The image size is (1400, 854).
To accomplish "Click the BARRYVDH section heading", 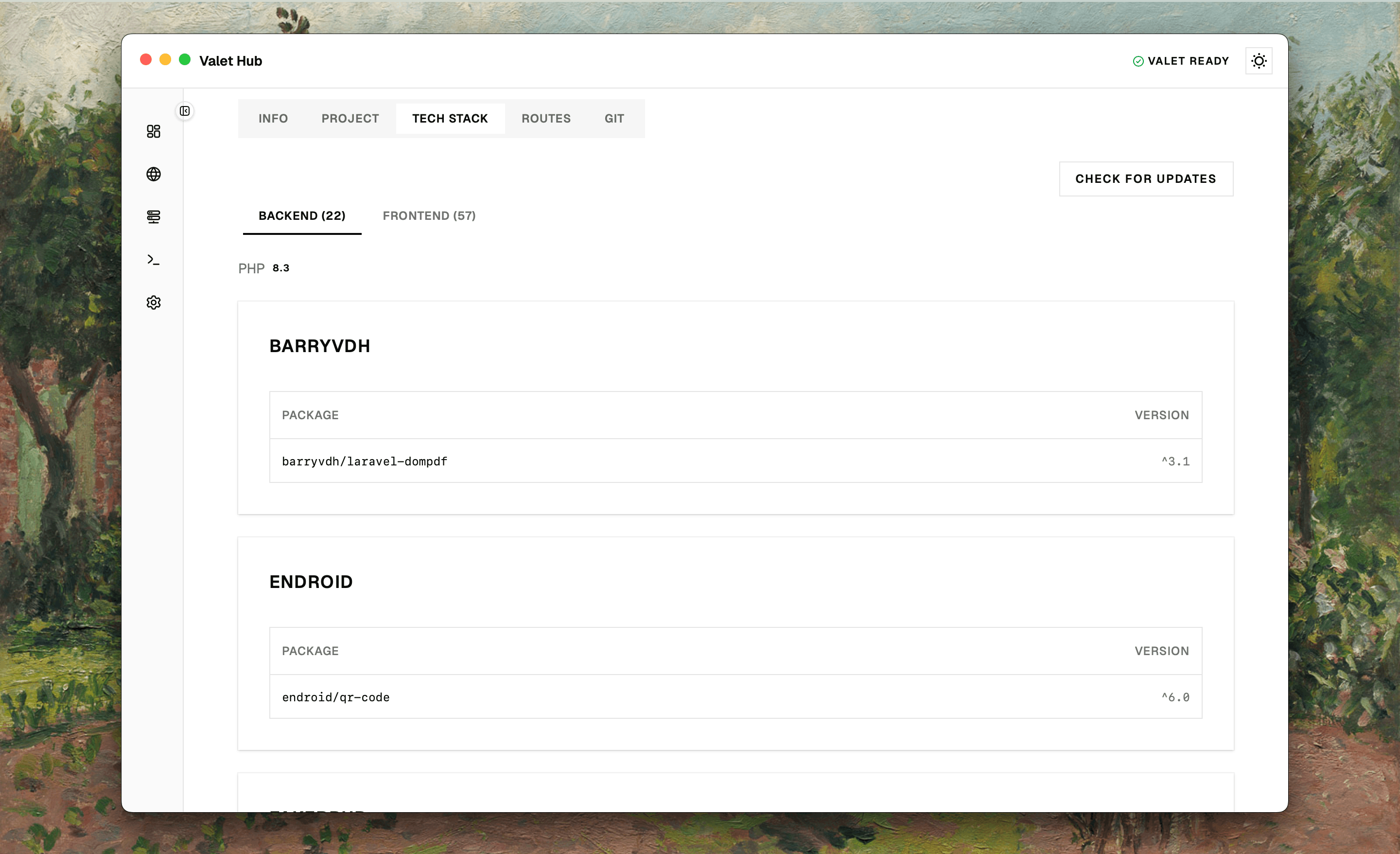I will point(319,346).
